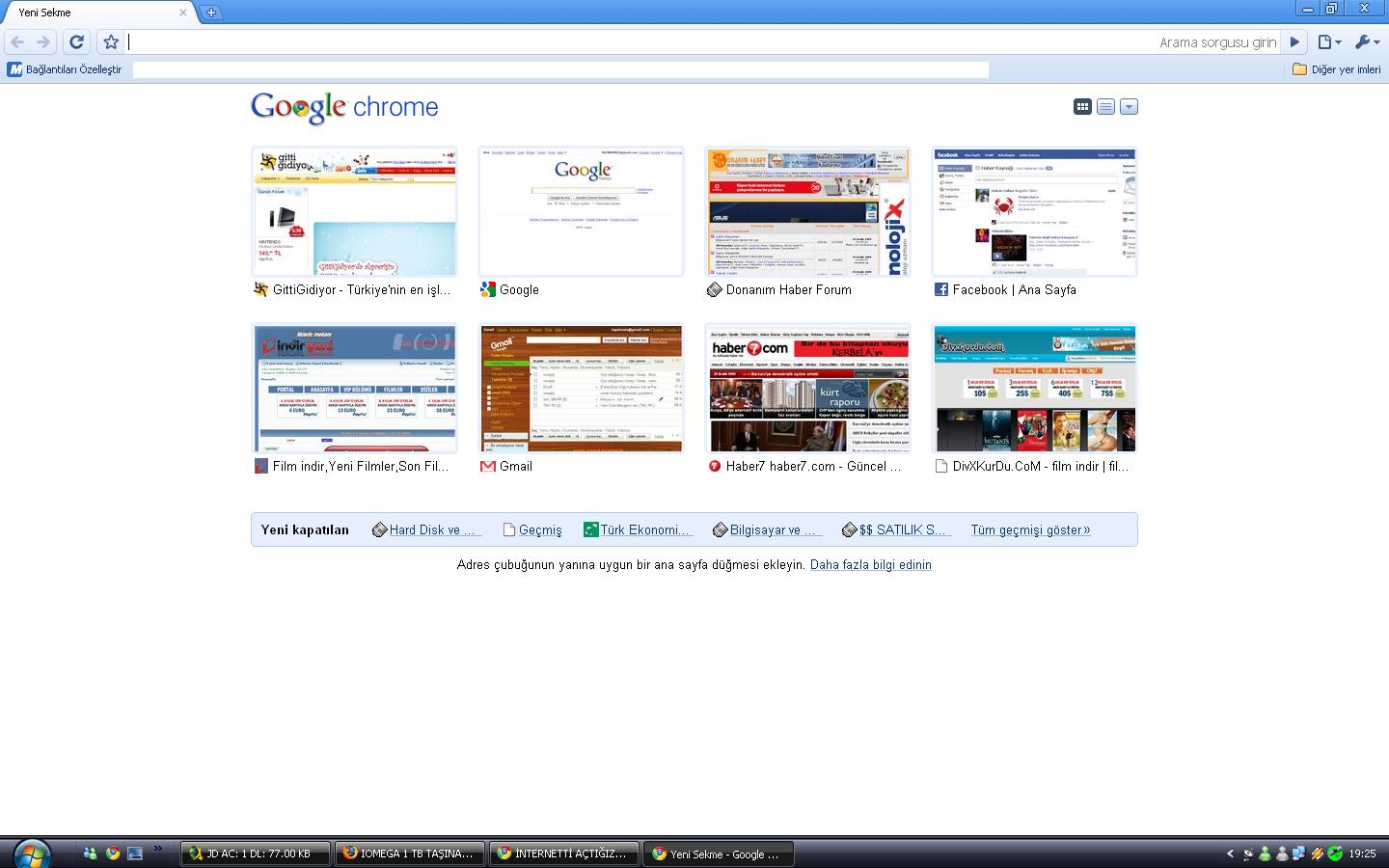Image resolution: width=1389 pixels, height=868 pixels.
Task: Open the Facebook Ana Sayfa thumbnail
Action: (x=1034, y=212)
